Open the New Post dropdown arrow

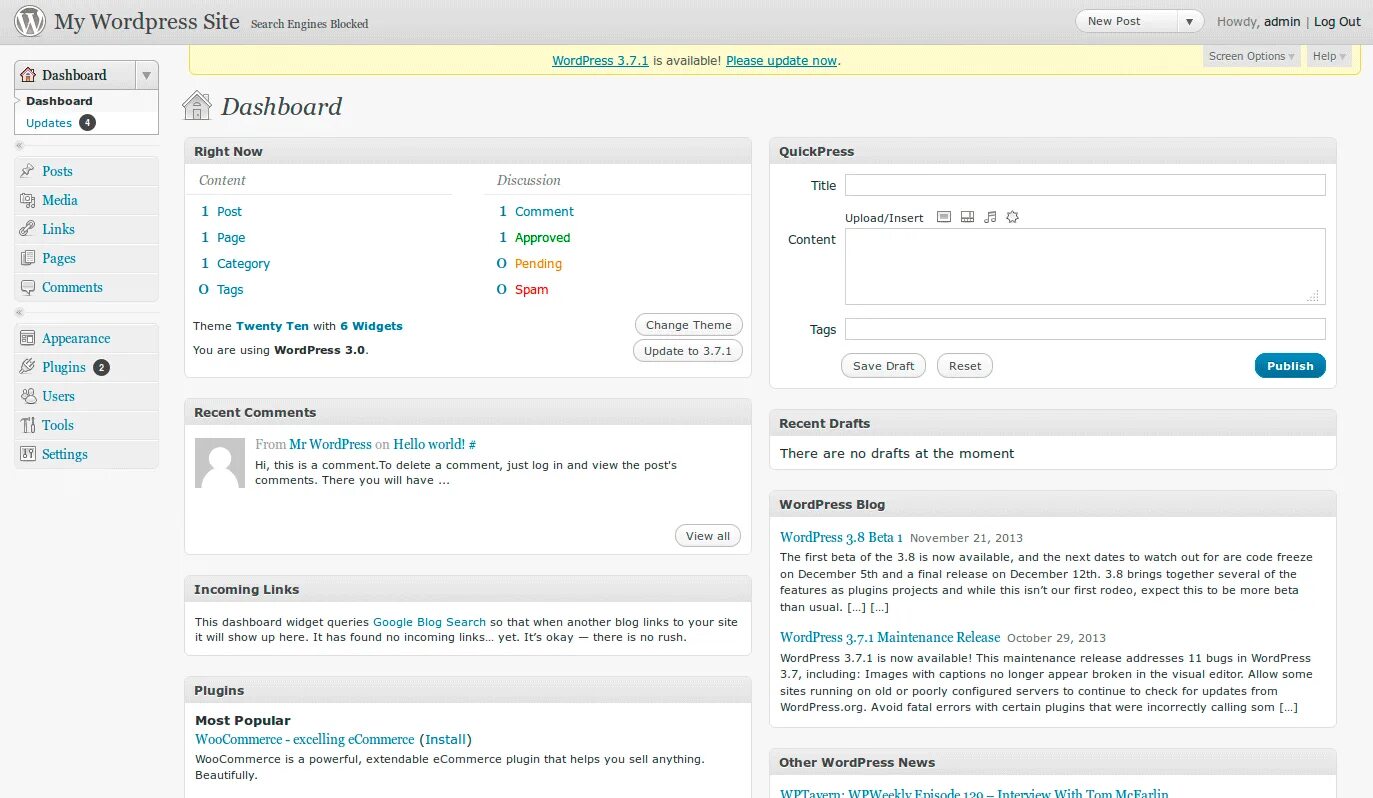coord(1189,19)
